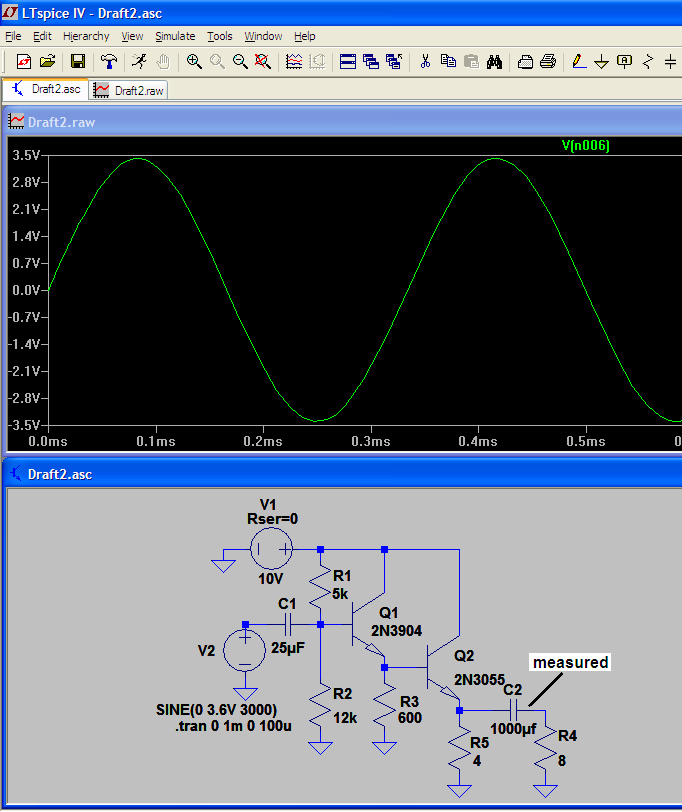Click the V(n006) trace label
The image size is (682, 812).
click(586, 146)
